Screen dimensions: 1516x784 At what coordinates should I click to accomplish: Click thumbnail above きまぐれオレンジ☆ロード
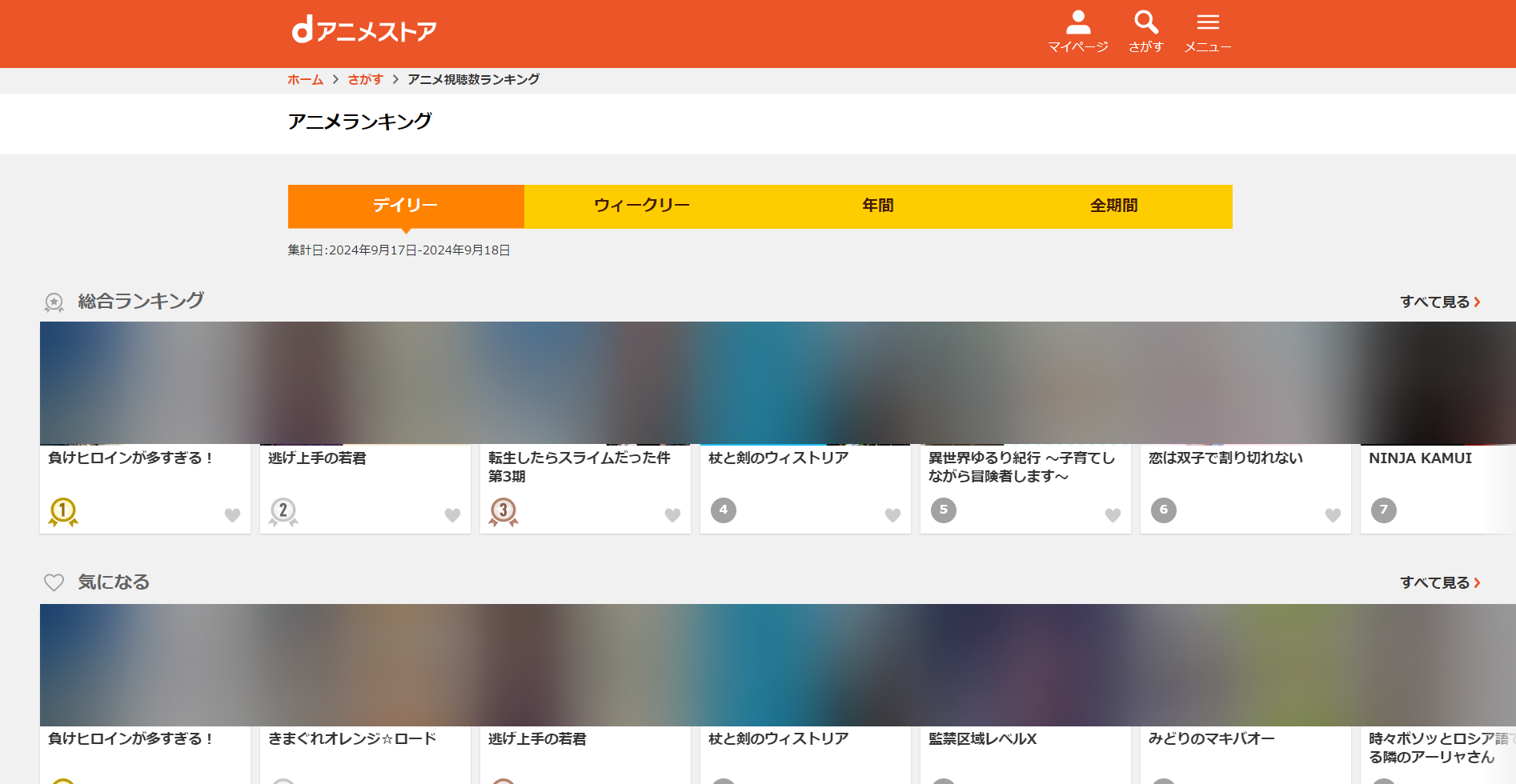click(x=365, y=665)
